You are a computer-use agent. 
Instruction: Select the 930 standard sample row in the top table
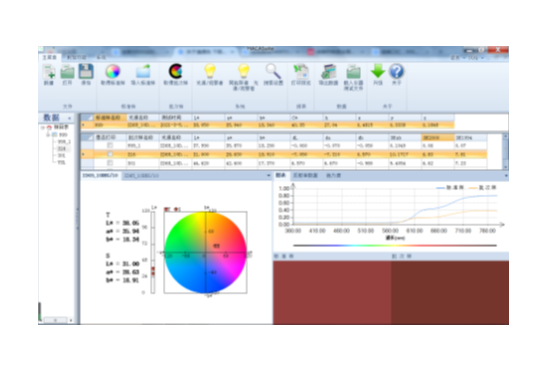click(x=267, y=125)
